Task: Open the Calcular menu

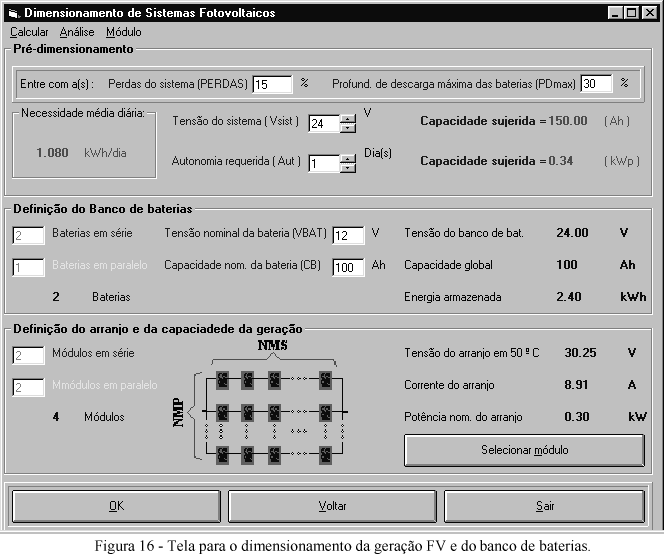Action: coord(28,32)
